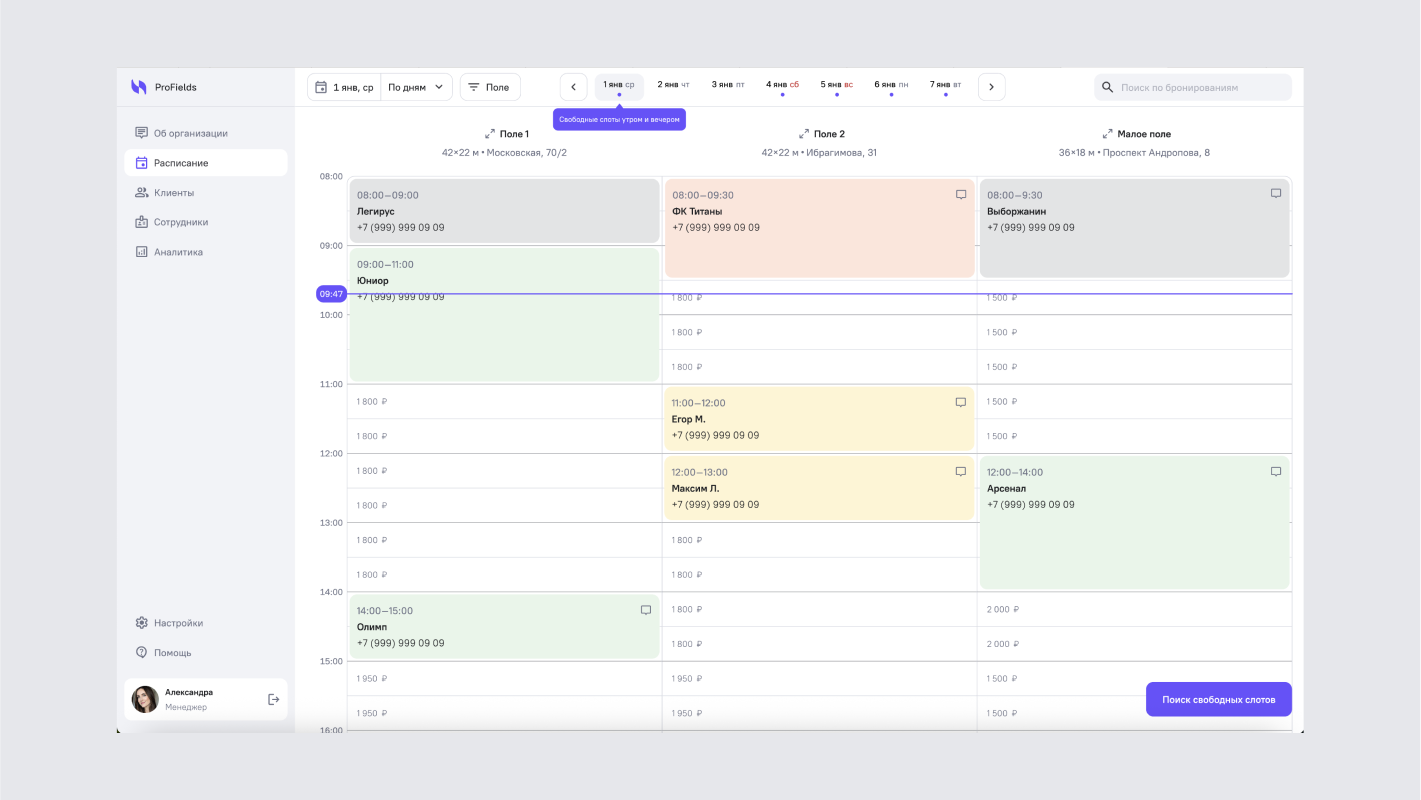This screenshot has width=1421, height=800.
Task: Go to previous week with left chevron
Action: click(x=573, y=87)
